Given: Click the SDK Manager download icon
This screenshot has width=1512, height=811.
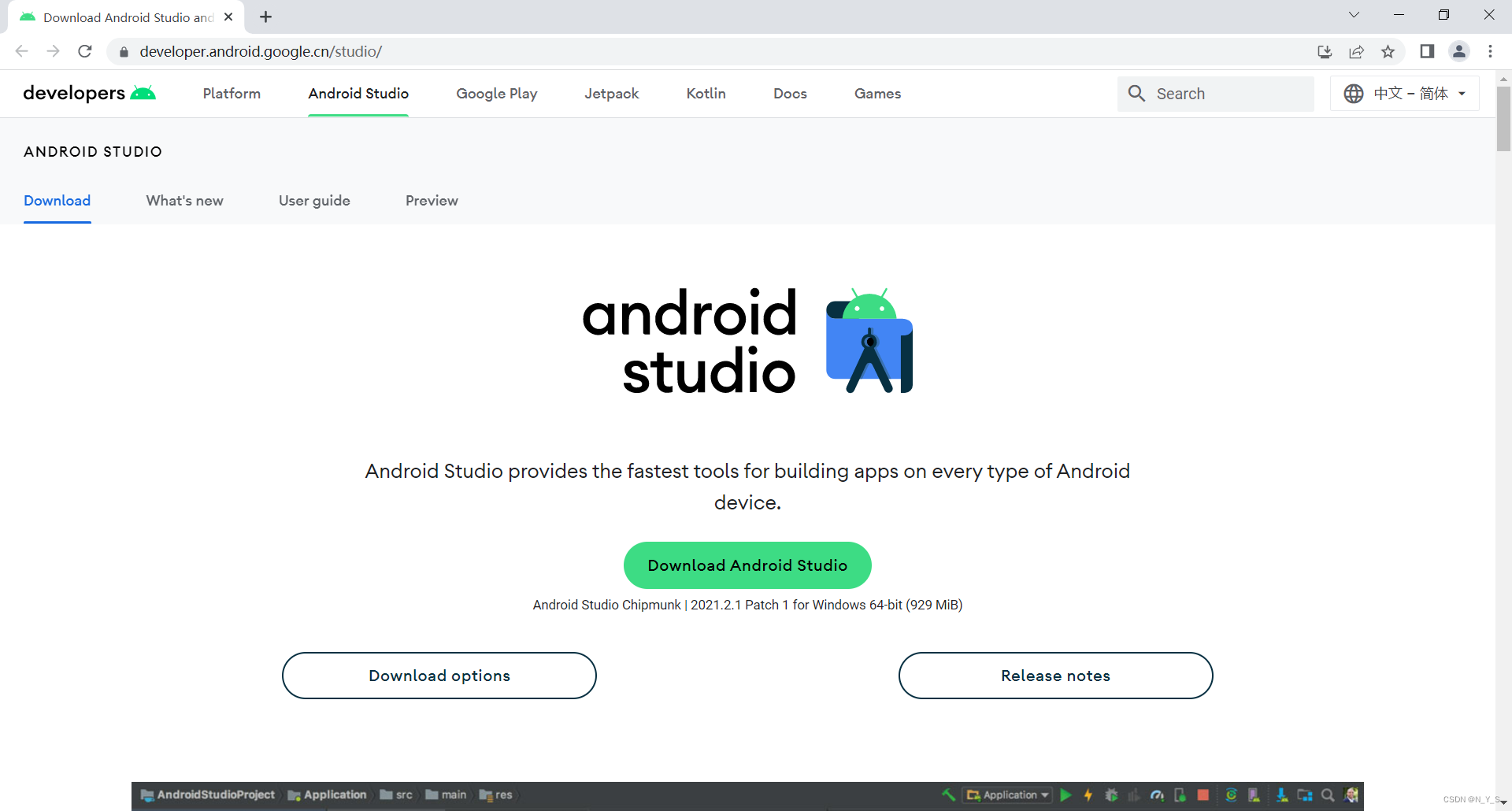Looking at the screenshot, I should 1282,795.
